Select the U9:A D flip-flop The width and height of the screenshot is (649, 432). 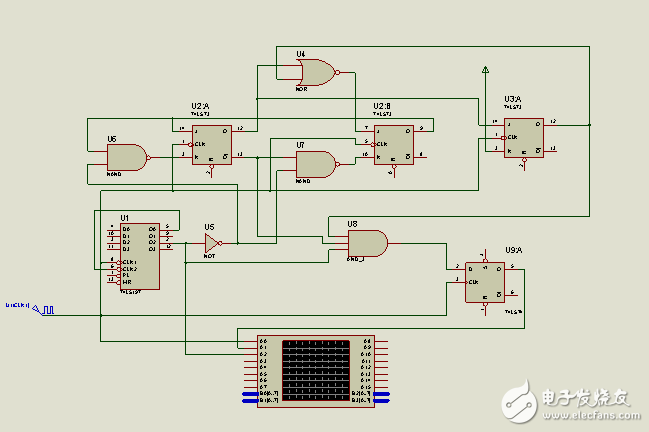tap(485, 282)
